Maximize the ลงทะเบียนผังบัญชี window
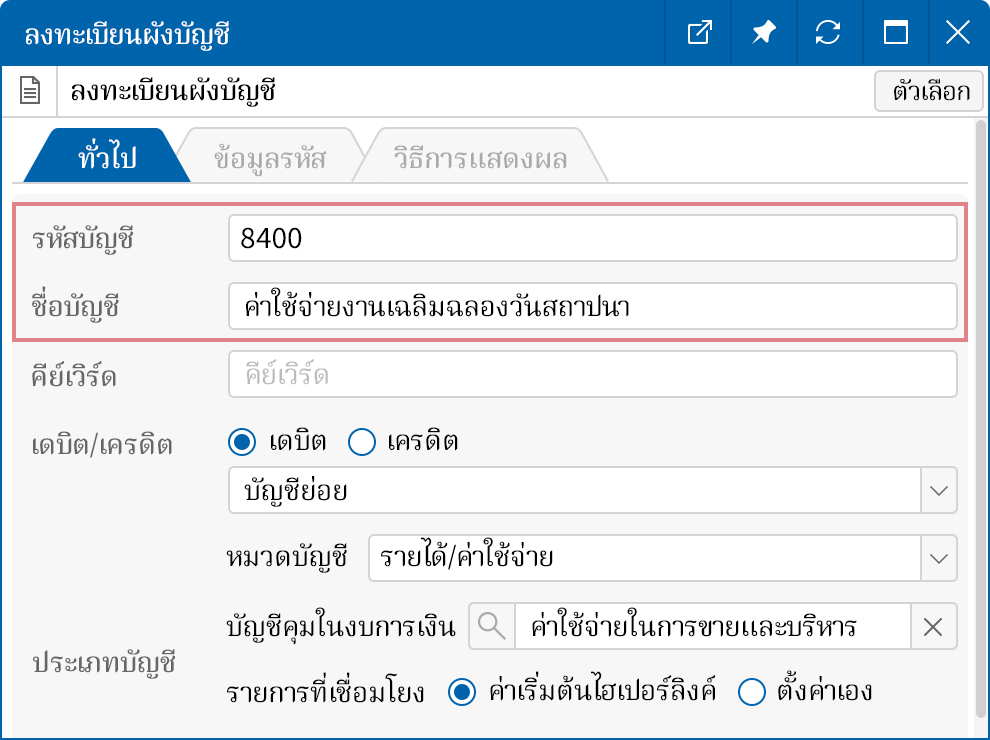The image size is (990, 740). (896, 33)
